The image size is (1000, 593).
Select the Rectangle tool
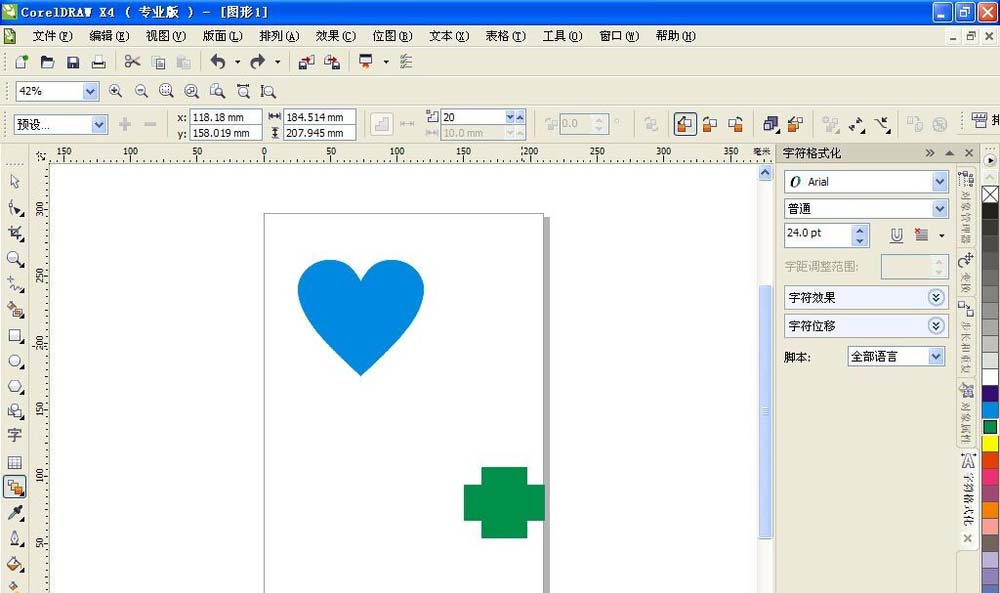tap(15, 335)
